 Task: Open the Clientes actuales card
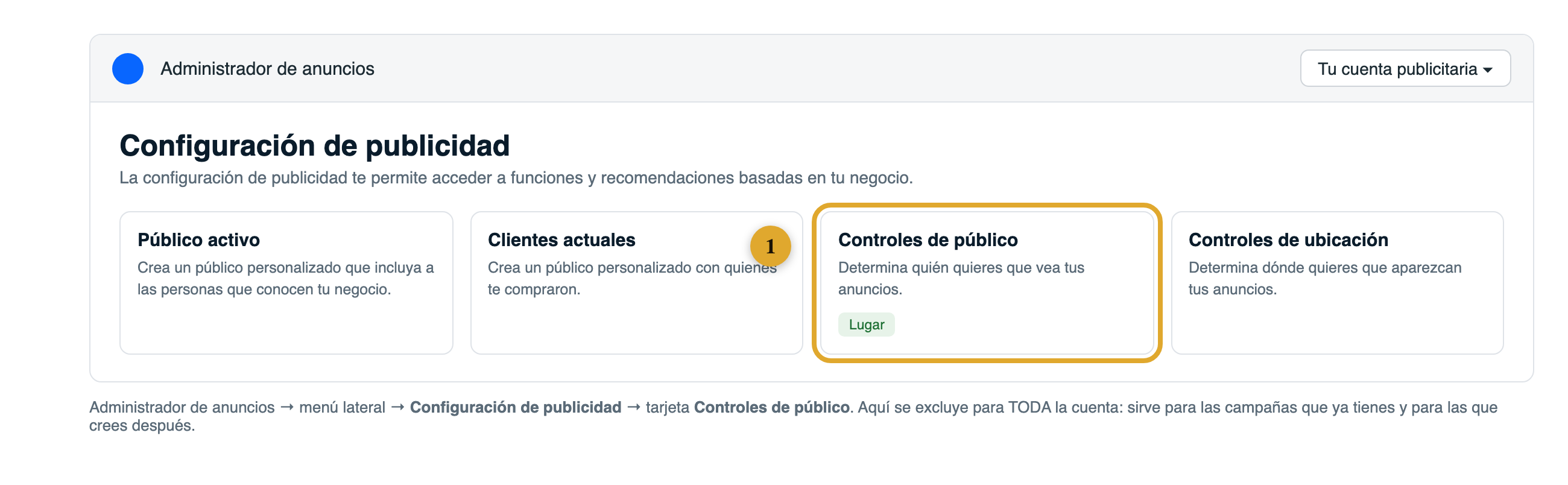(636, 283)
